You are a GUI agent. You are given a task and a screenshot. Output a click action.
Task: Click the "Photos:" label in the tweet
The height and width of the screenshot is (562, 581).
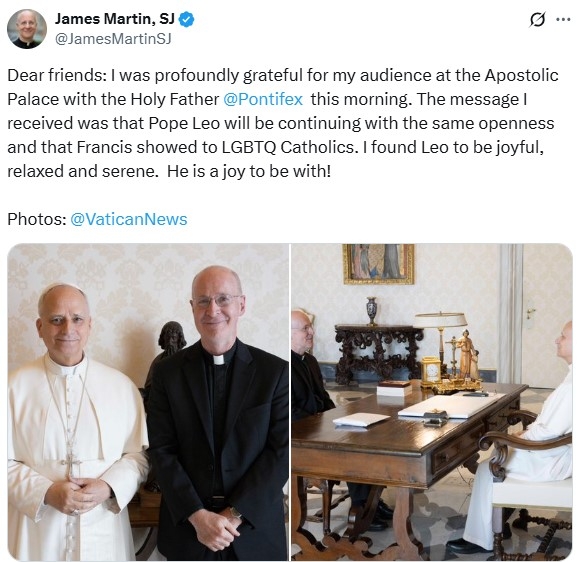click(x=37, y=219)
